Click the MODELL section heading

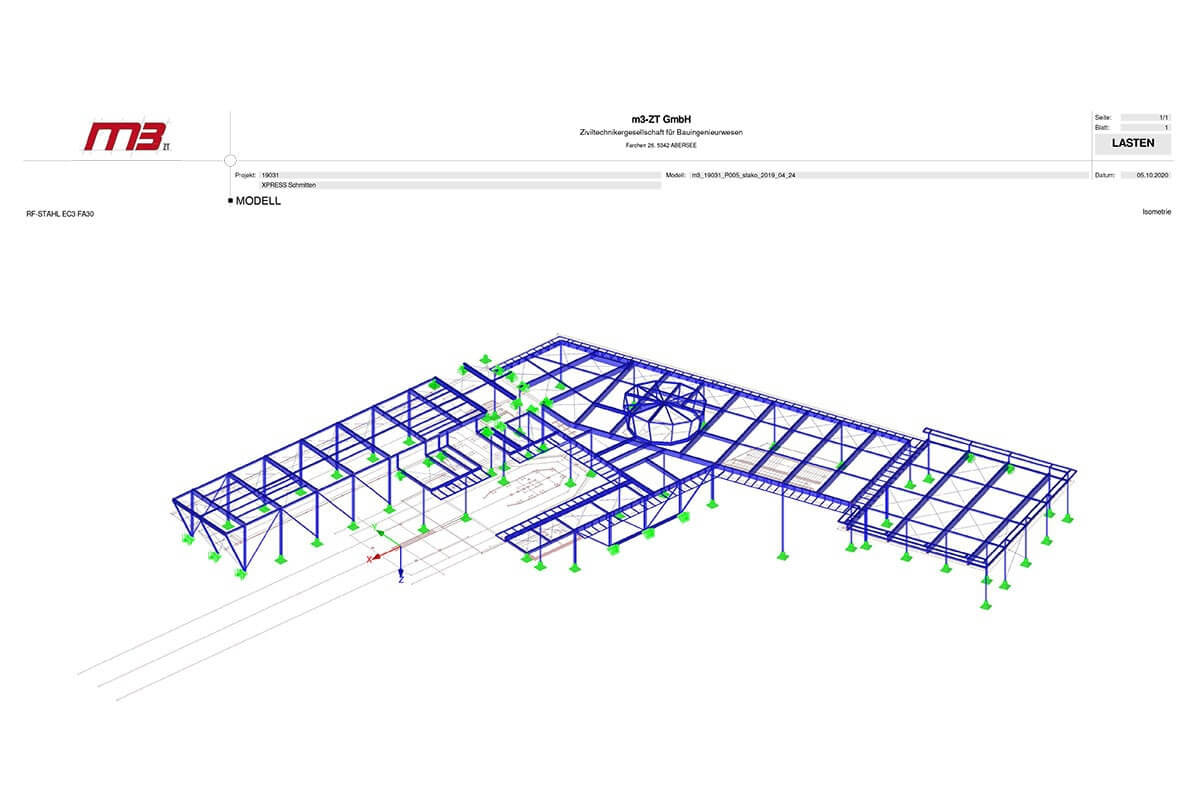tap(258, 201)
